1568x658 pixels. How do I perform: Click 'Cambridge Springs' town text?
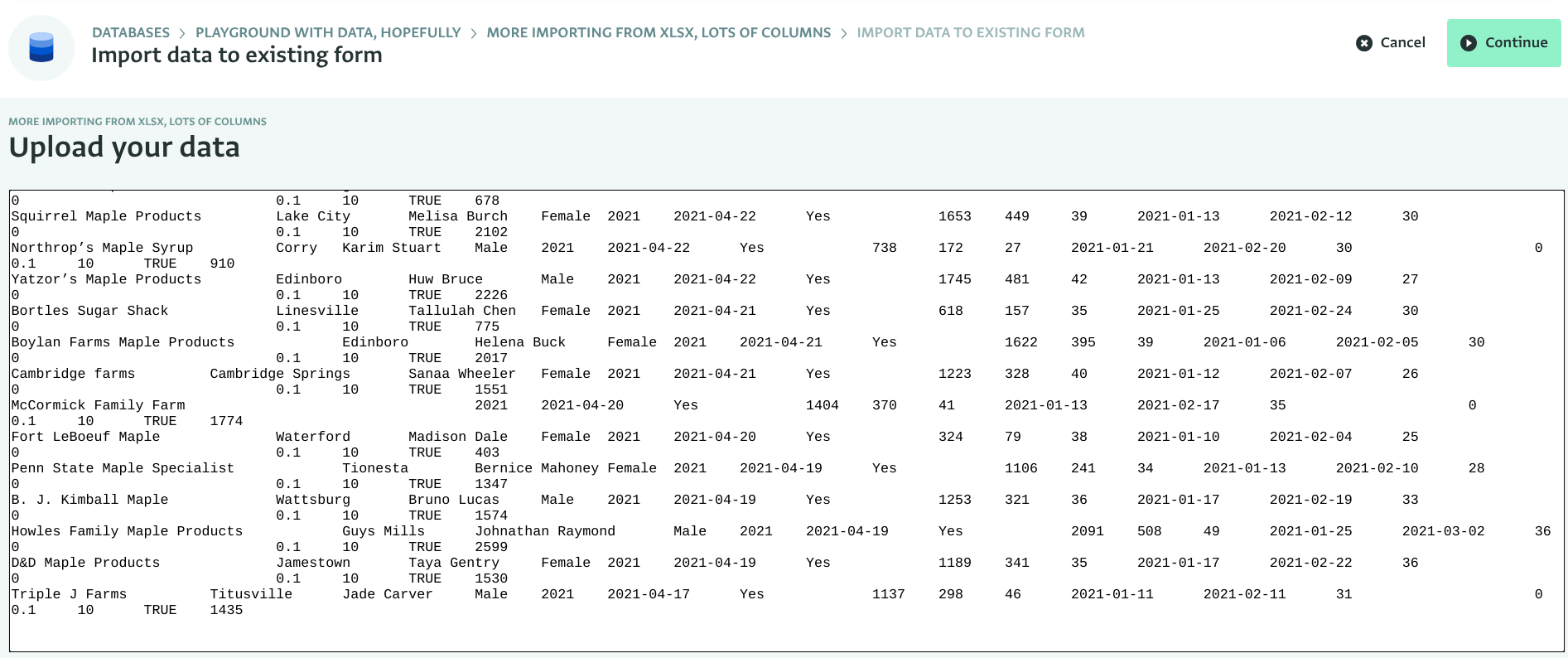click(x=280, y=374)
